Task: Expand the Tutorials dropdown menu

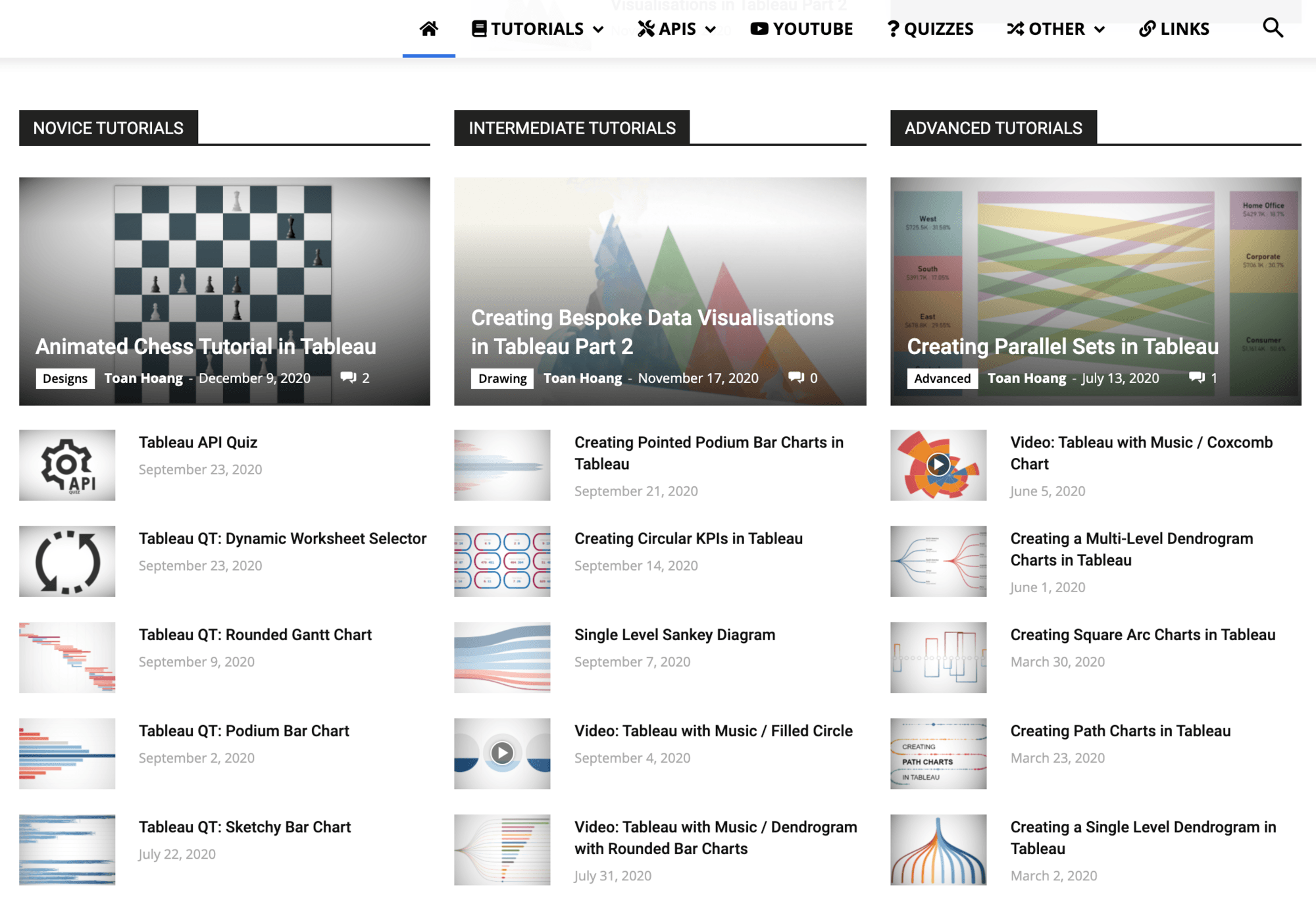Action: (538, 29)
